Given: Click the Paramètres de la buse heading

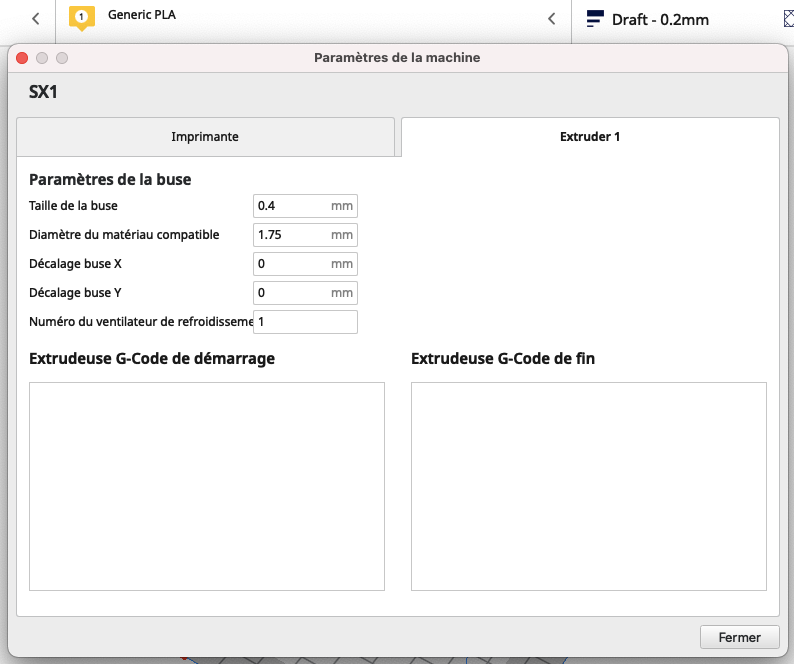Looking at the screenshot, I should click(x=110, y=179).
